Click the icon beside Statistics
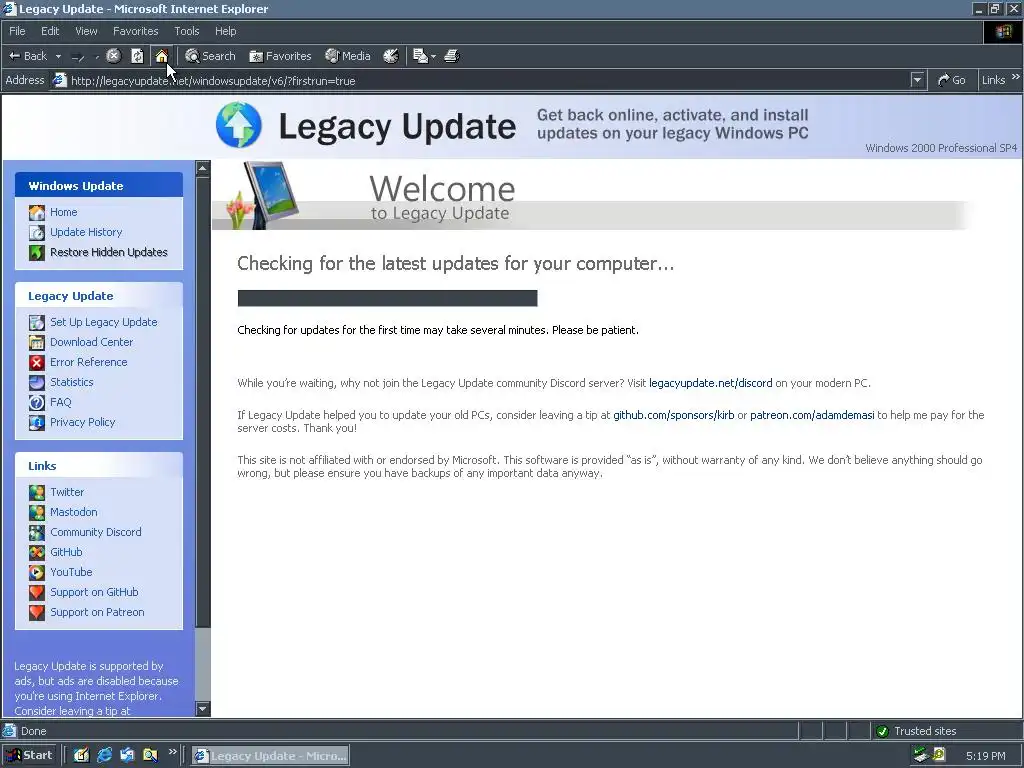 pos(37,382)
